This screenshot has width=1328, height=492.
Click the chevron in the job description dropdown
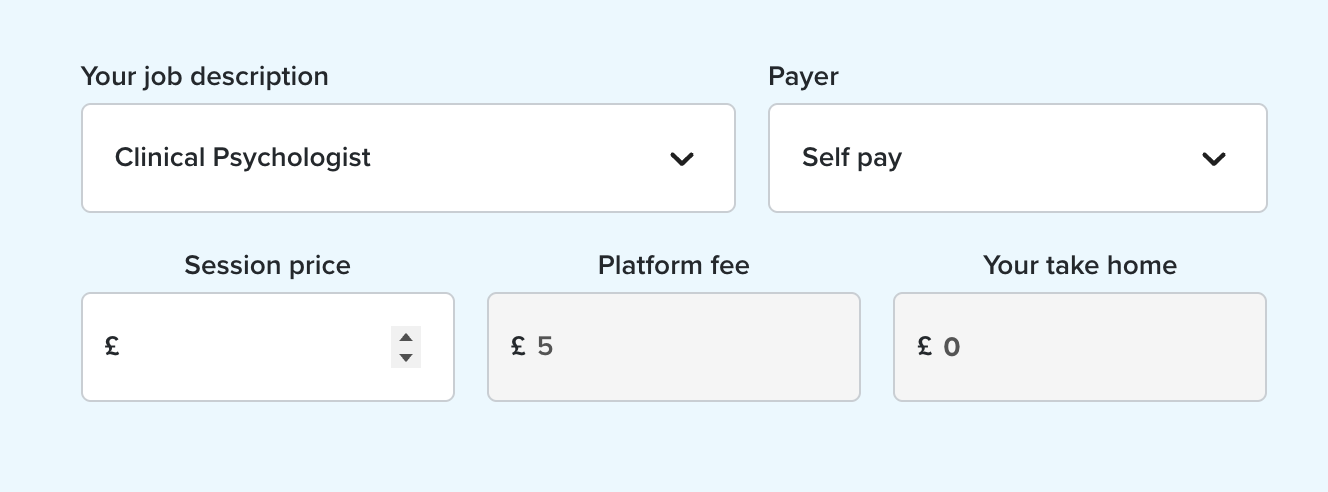682,158
